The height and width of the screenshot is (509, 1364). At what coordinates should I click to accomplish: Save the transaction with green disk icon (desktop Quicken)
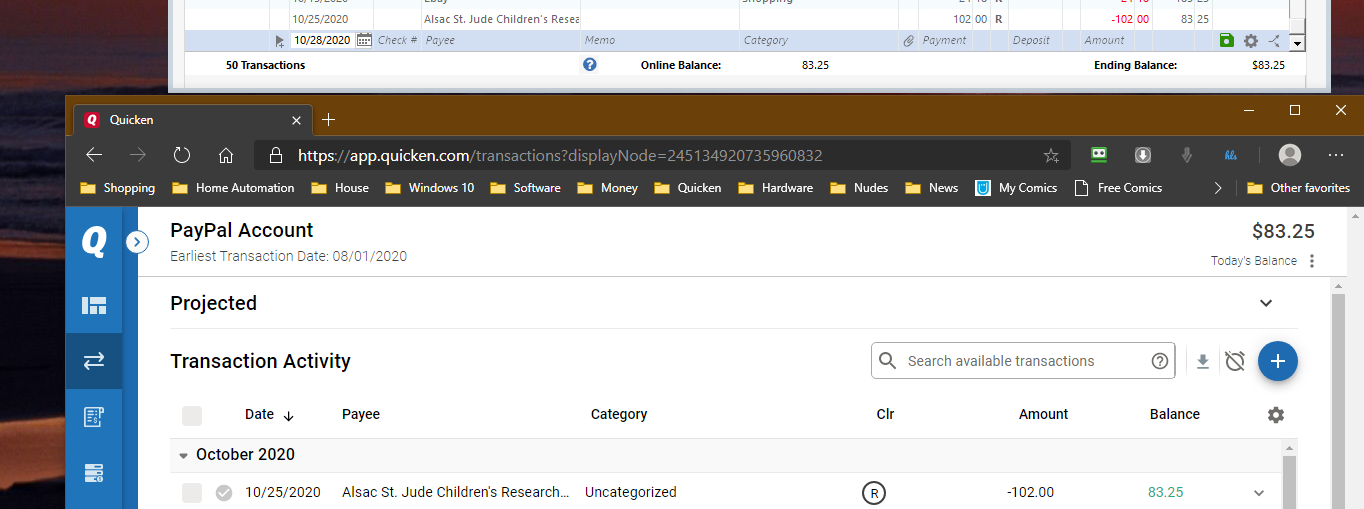(1227, 41)
